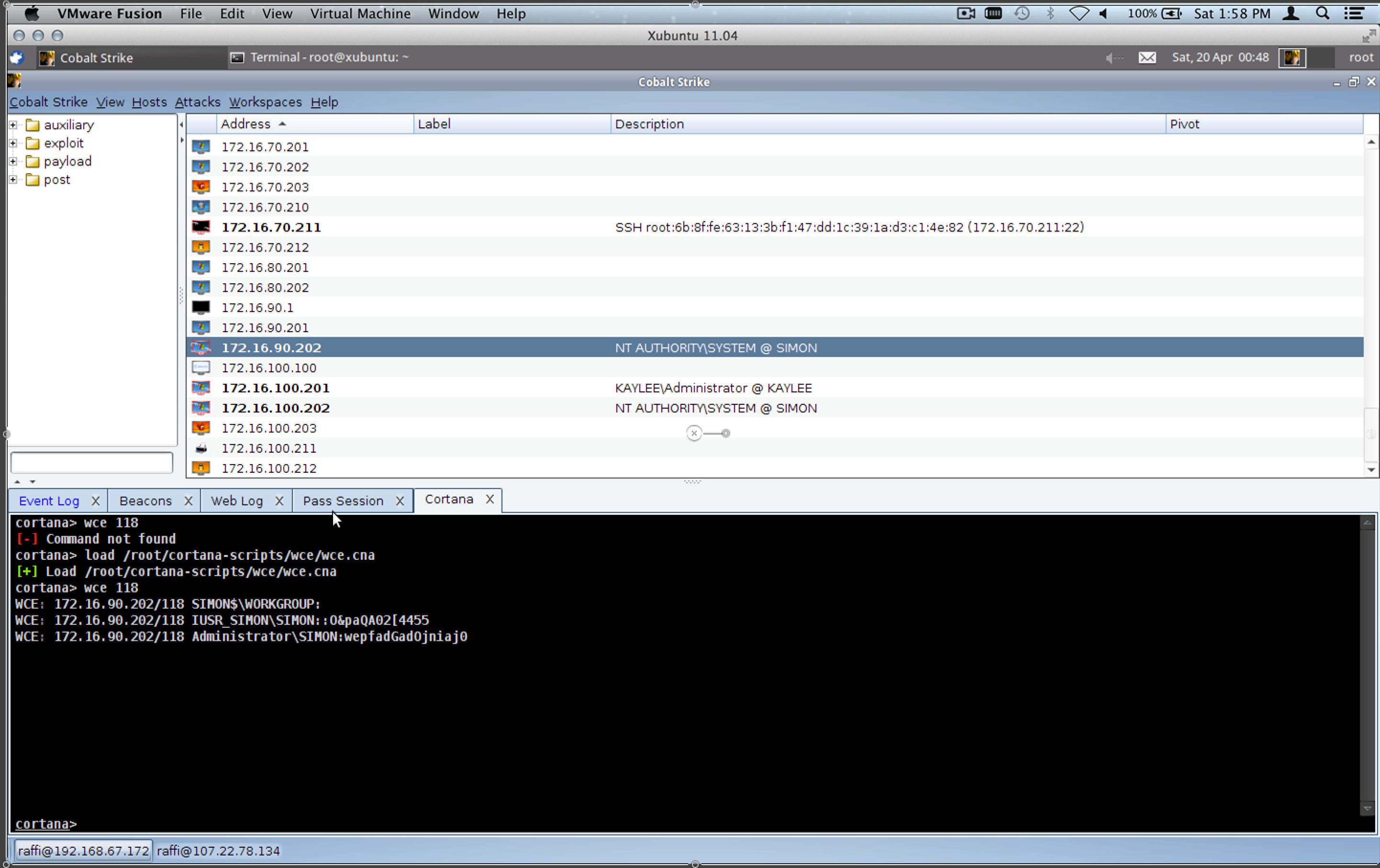Switch to the Beacons tab
Image resolution: width=1380 pixels, height=868 pixels.
coord(145,501)
